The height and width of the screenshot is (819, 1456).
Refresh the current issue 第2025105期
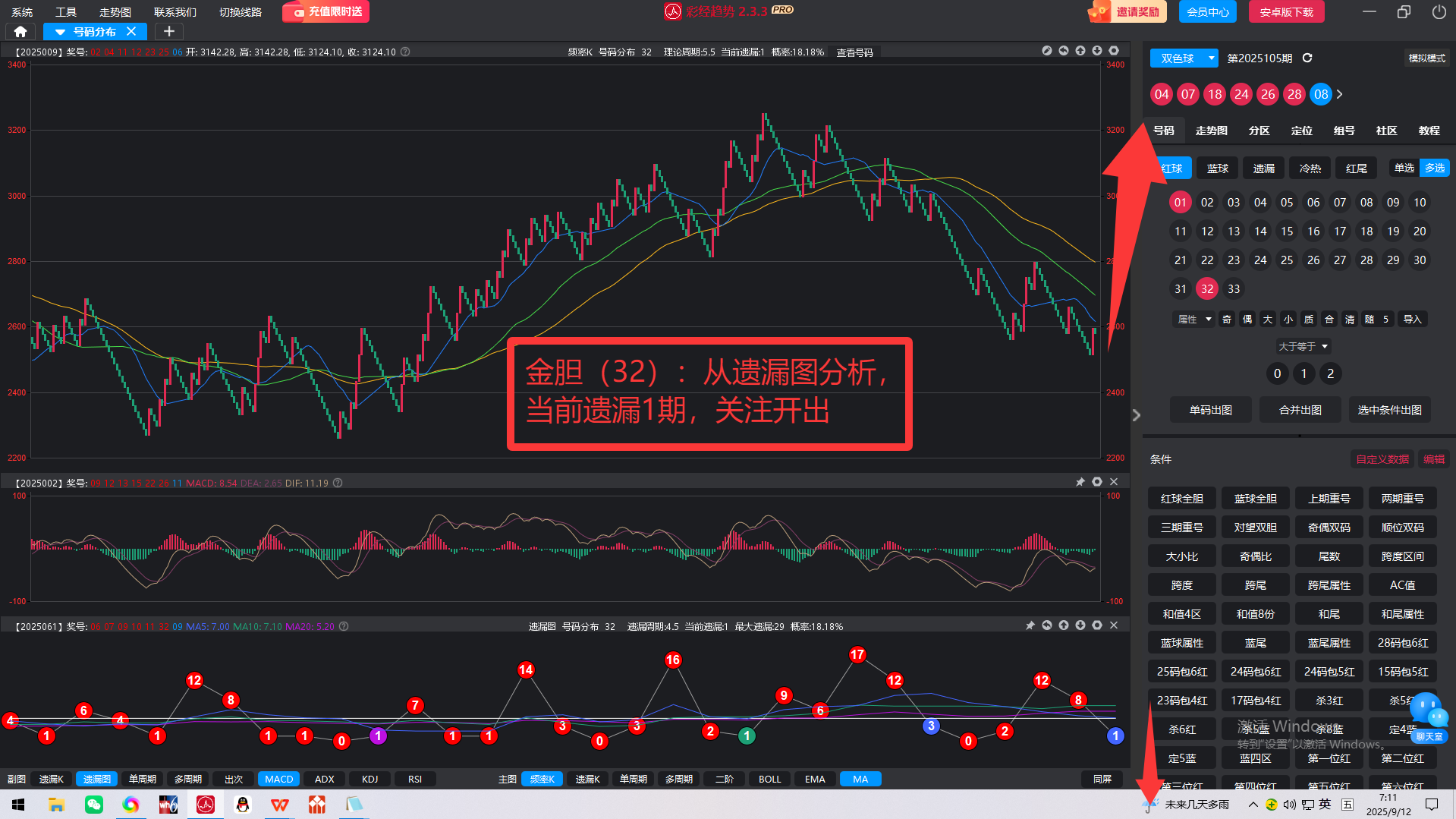coord(1307,58)
